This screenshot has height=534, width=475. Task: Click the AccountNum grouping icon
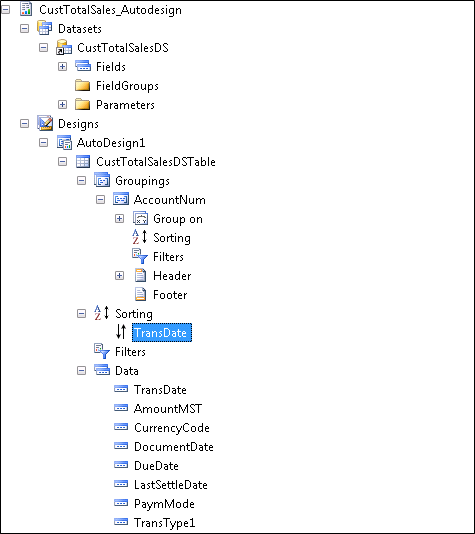click(x=121, y=199)
